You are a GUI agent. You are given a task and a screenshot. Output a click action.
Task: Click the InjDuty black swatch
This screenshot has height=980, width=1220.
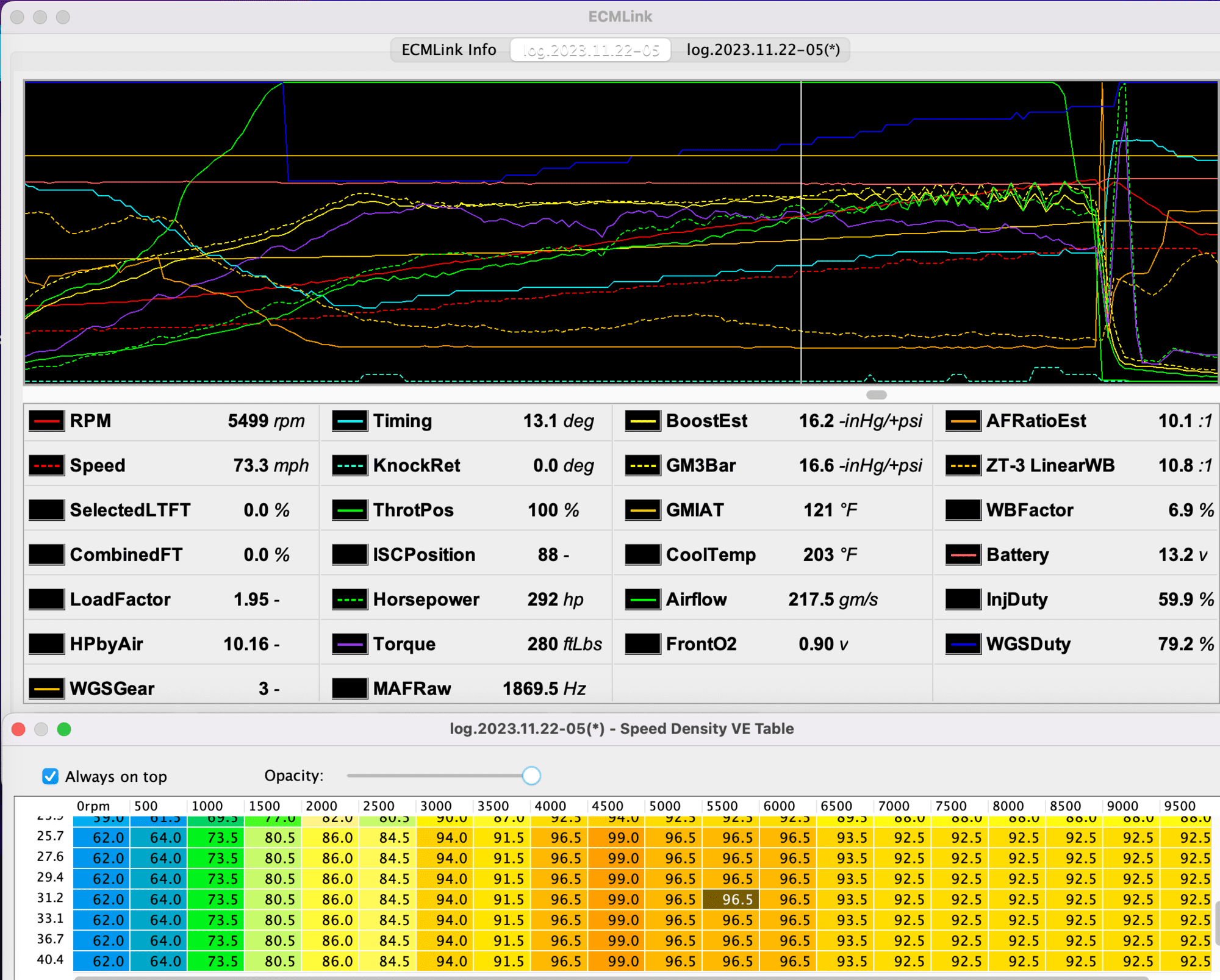click(x=963, y=599)
